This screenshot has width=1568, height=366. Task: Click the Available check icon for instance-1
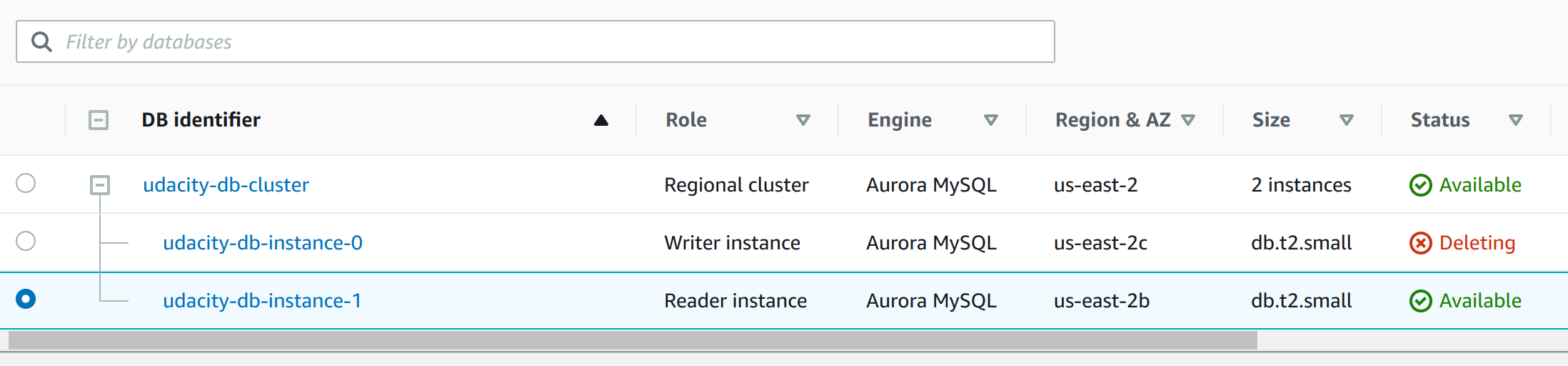tap(1421, 301)
